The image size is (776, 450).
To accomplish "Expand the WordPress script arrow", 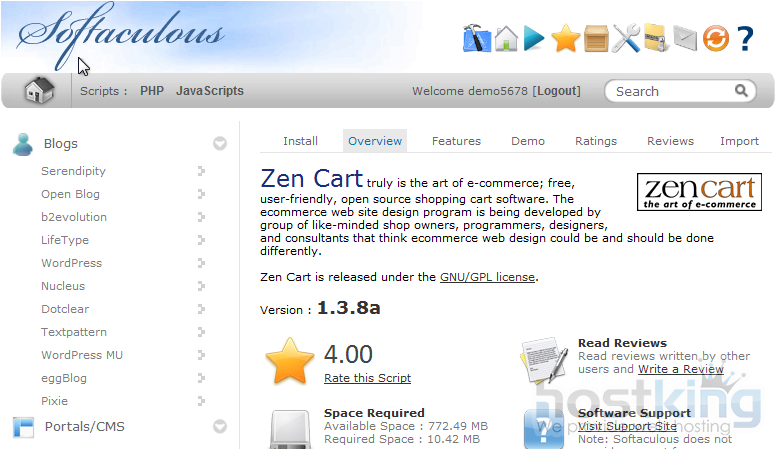I will pyautogui.click(x=201, y=264).
